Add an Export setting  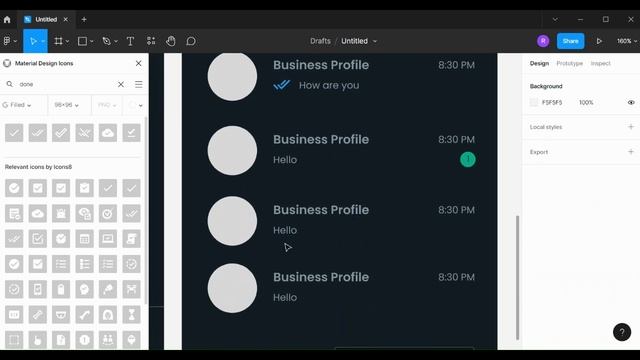tap(631, 152)
